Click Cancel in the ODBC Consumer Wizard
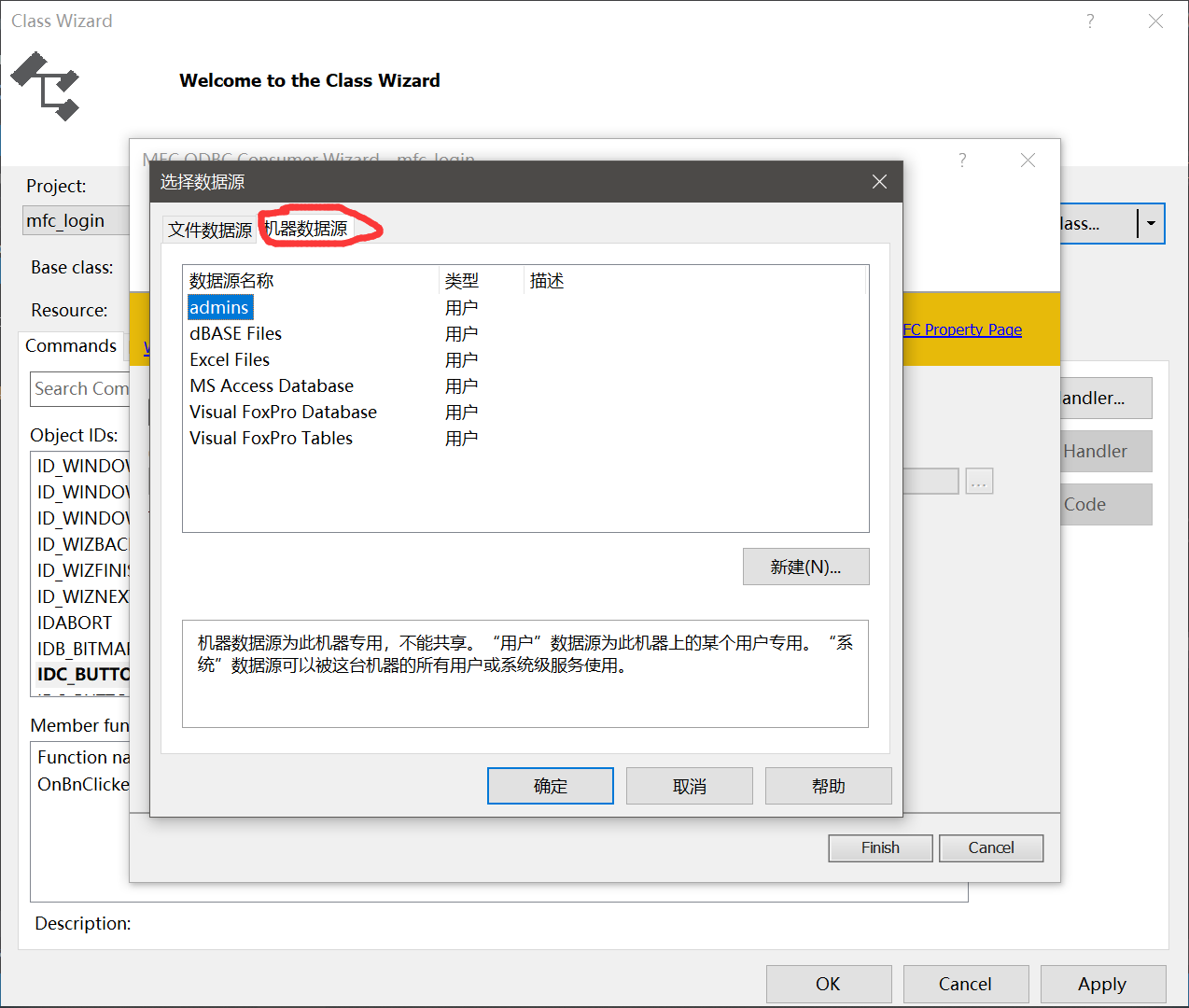The image size is (1189, 1008). tap(991, 847)
